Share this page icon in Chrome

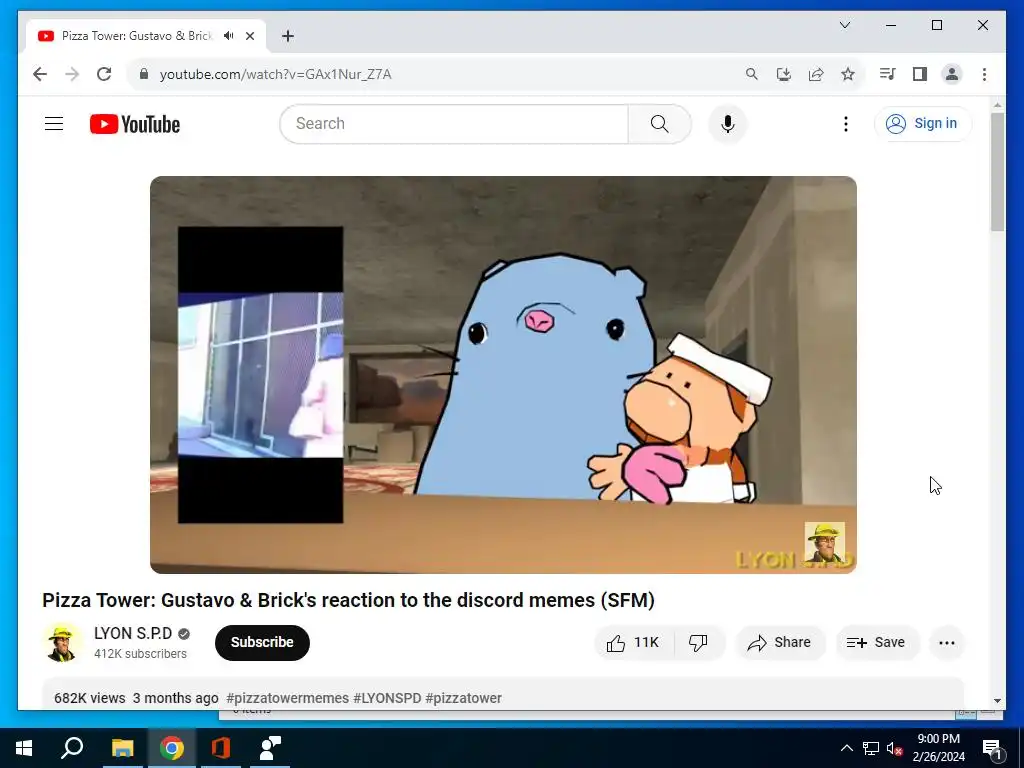pyautogui.click(x=816, y=74)
